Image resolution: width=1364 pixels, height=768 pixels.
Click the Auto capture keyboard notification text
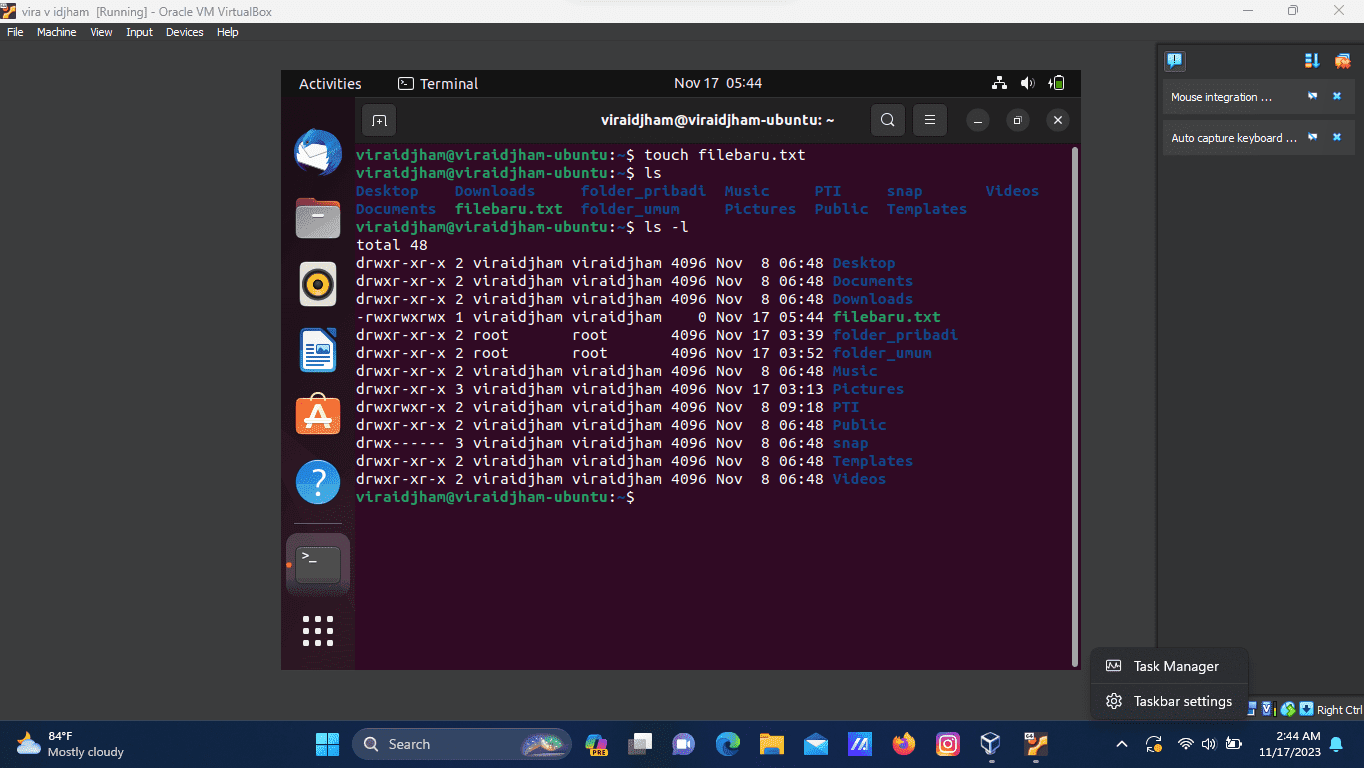coord(1233,138)
